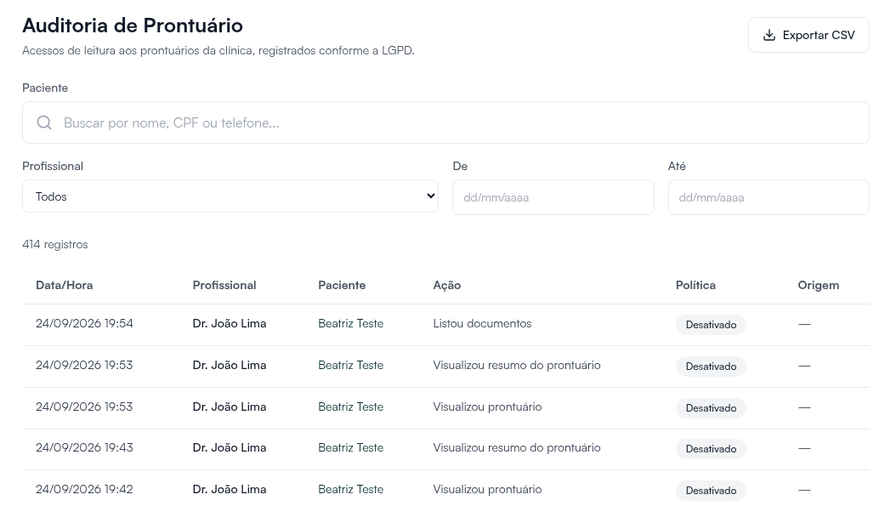Viewport: 885px width, 506px height.
Task: Click Visualizou resumo do prontuário in 19:43 row
Action: point(516,447)
